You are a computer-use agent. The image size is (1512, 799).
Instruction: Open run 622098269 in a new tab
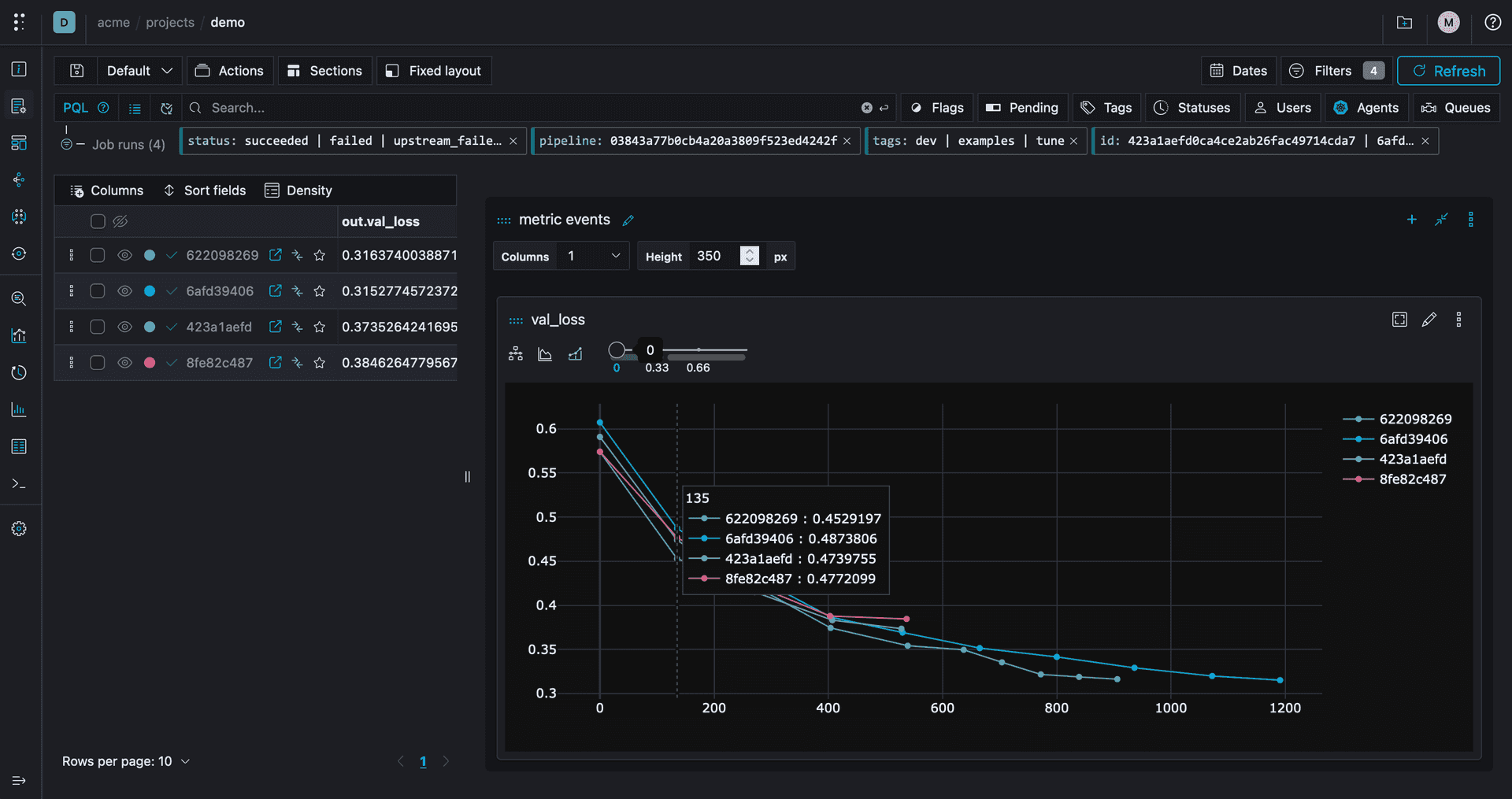pyautogui.click(x=275, y=255)
